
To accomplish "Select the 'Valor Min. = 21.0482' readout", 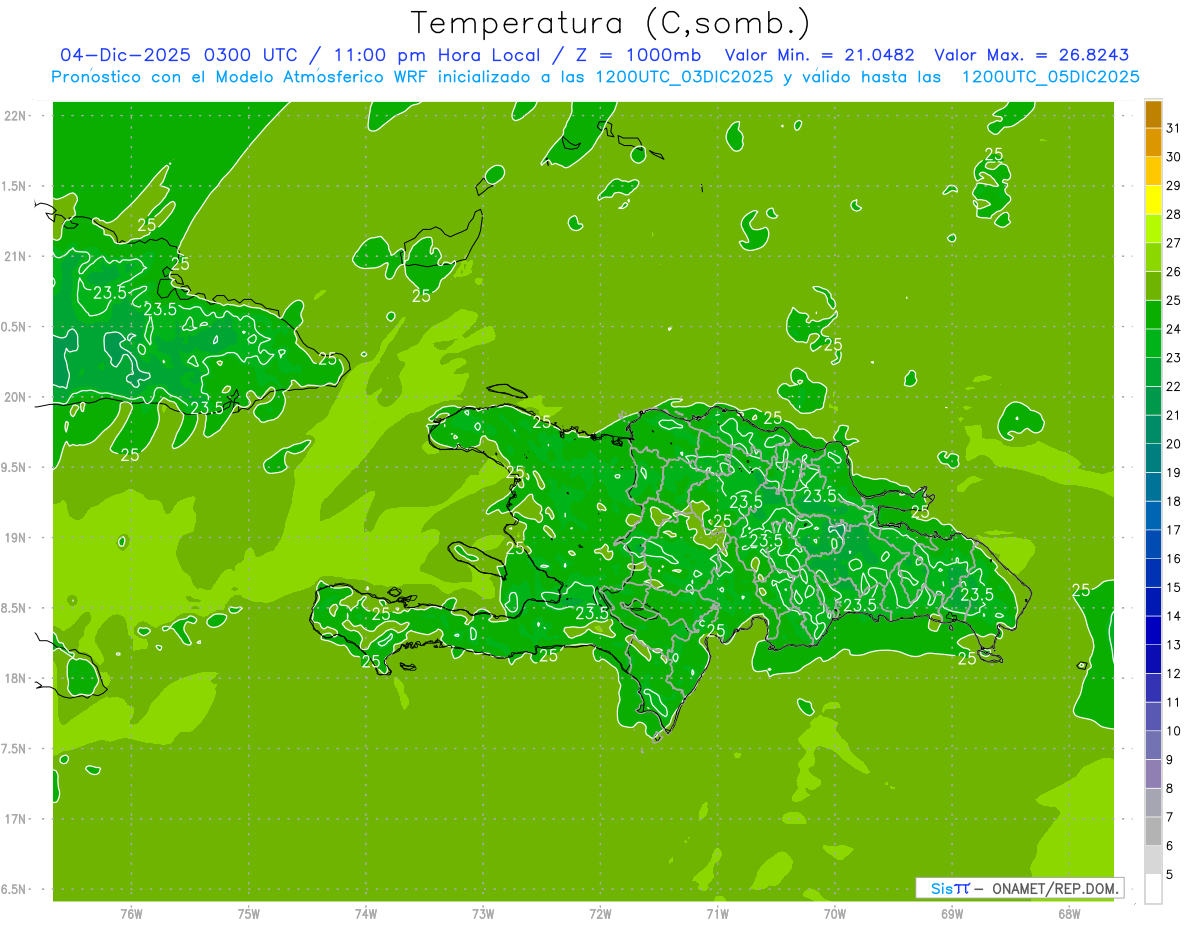I will [x=819, y=55].
